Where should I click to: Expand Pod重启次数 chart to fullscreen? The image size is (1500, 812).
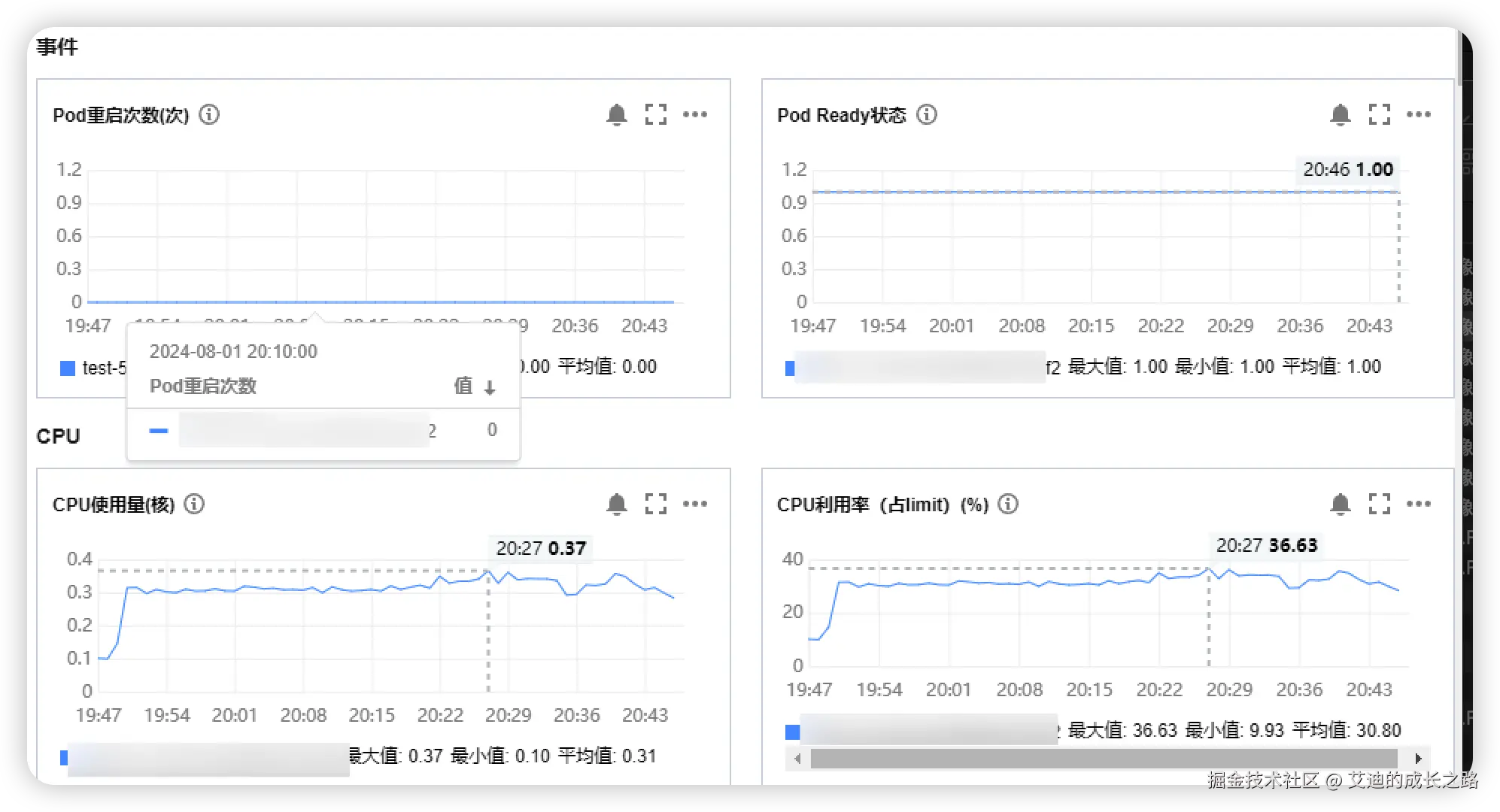click(x=655, y=115)
